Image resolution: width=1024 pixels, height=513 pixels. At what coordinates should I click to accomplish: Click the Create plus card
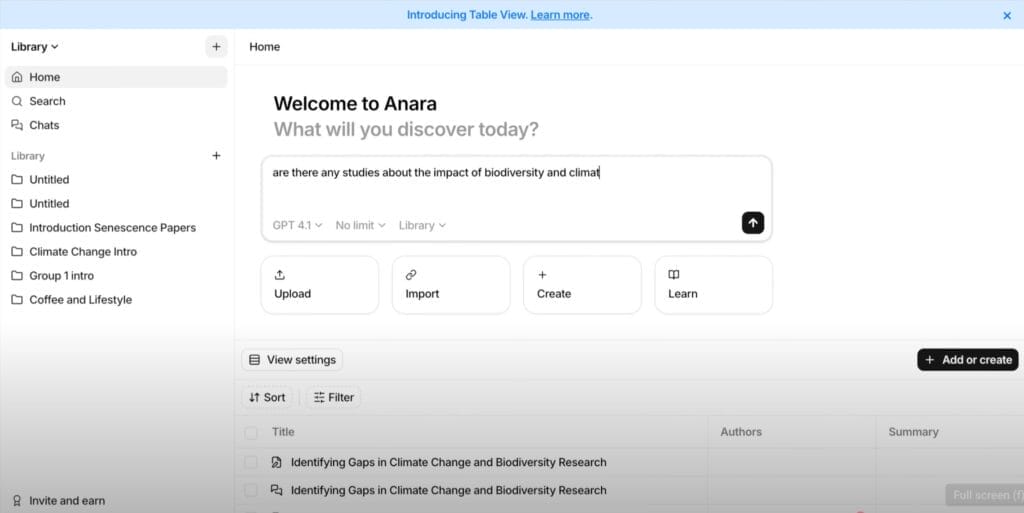pyautogui.click(x=582, y=285)
